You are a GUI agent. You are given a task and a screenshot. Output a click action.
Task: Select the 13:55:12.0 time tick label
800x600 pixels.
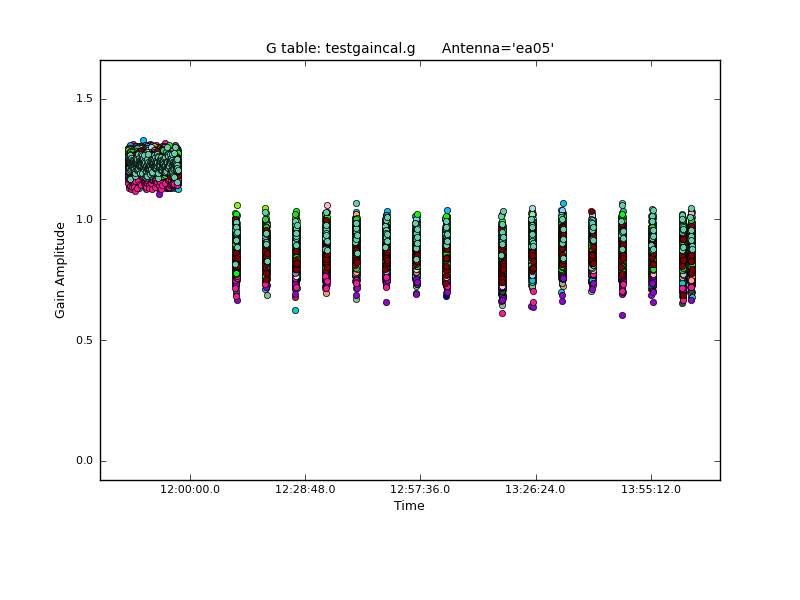pos(651,489)
